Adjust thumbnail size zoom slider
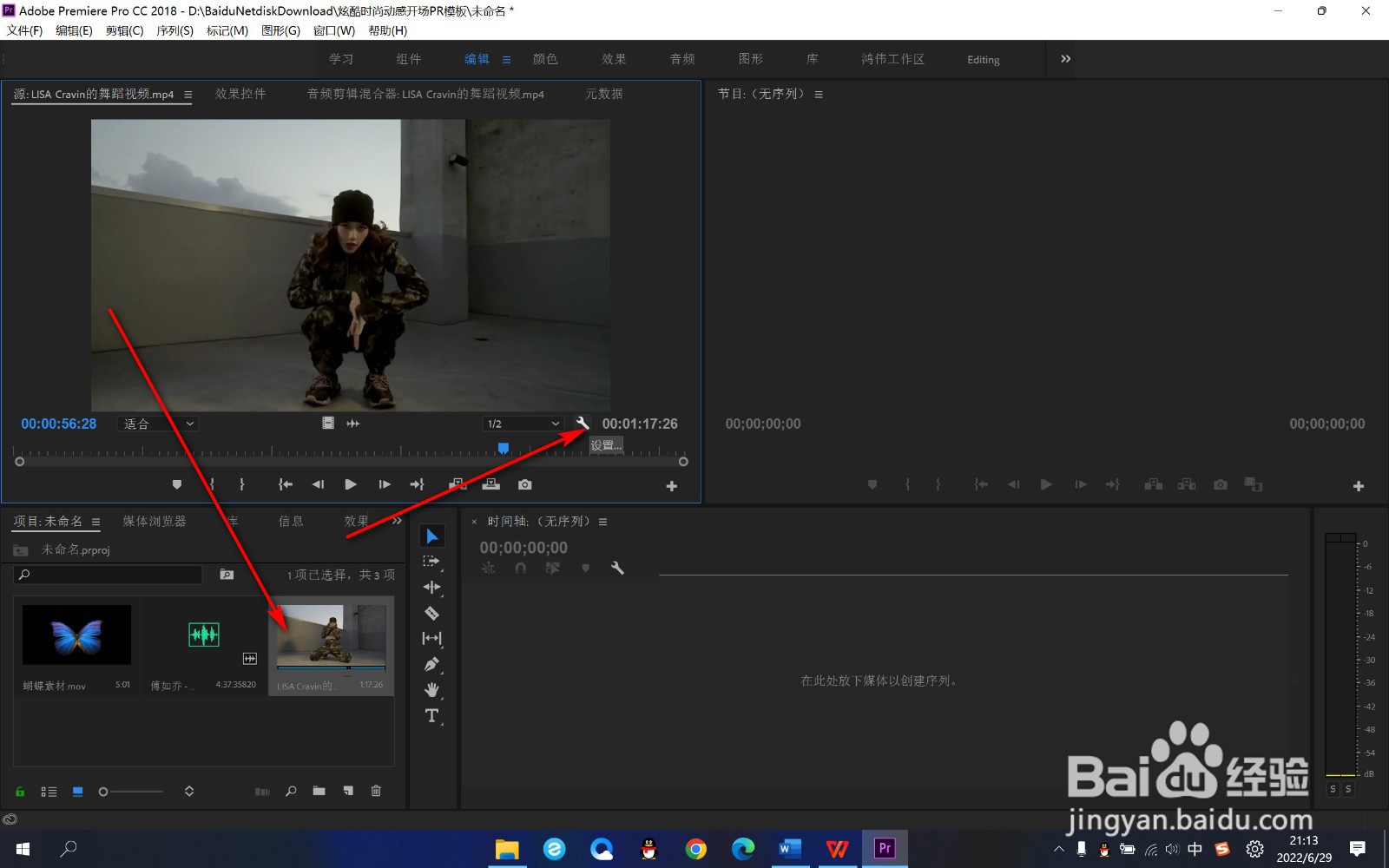1389x868 pixels. [130, 792]
